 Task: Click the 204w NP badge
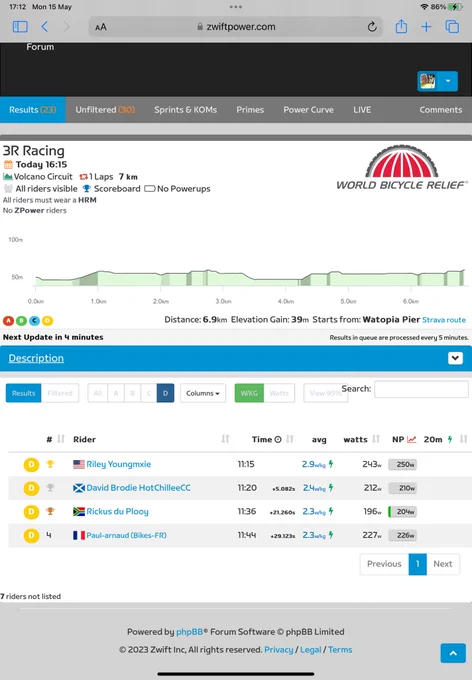coord(403,512)
